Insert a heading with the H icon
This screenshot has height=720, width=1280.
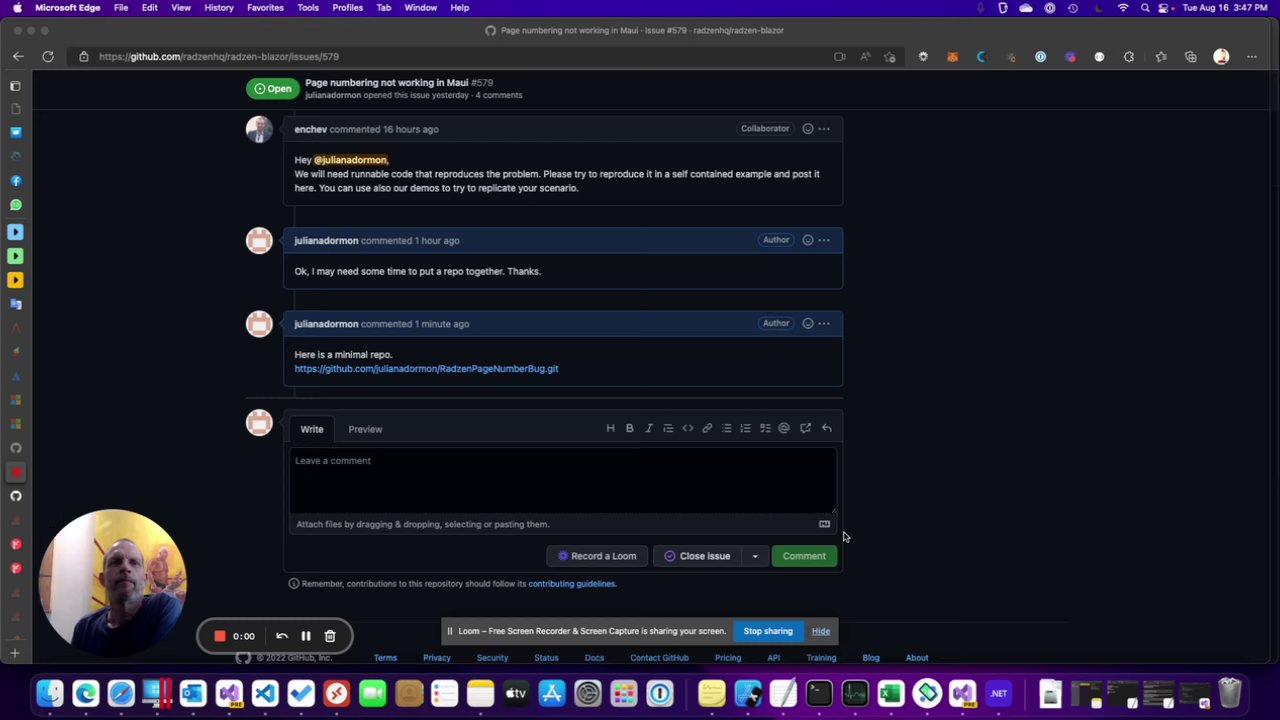tap(610, 428)
